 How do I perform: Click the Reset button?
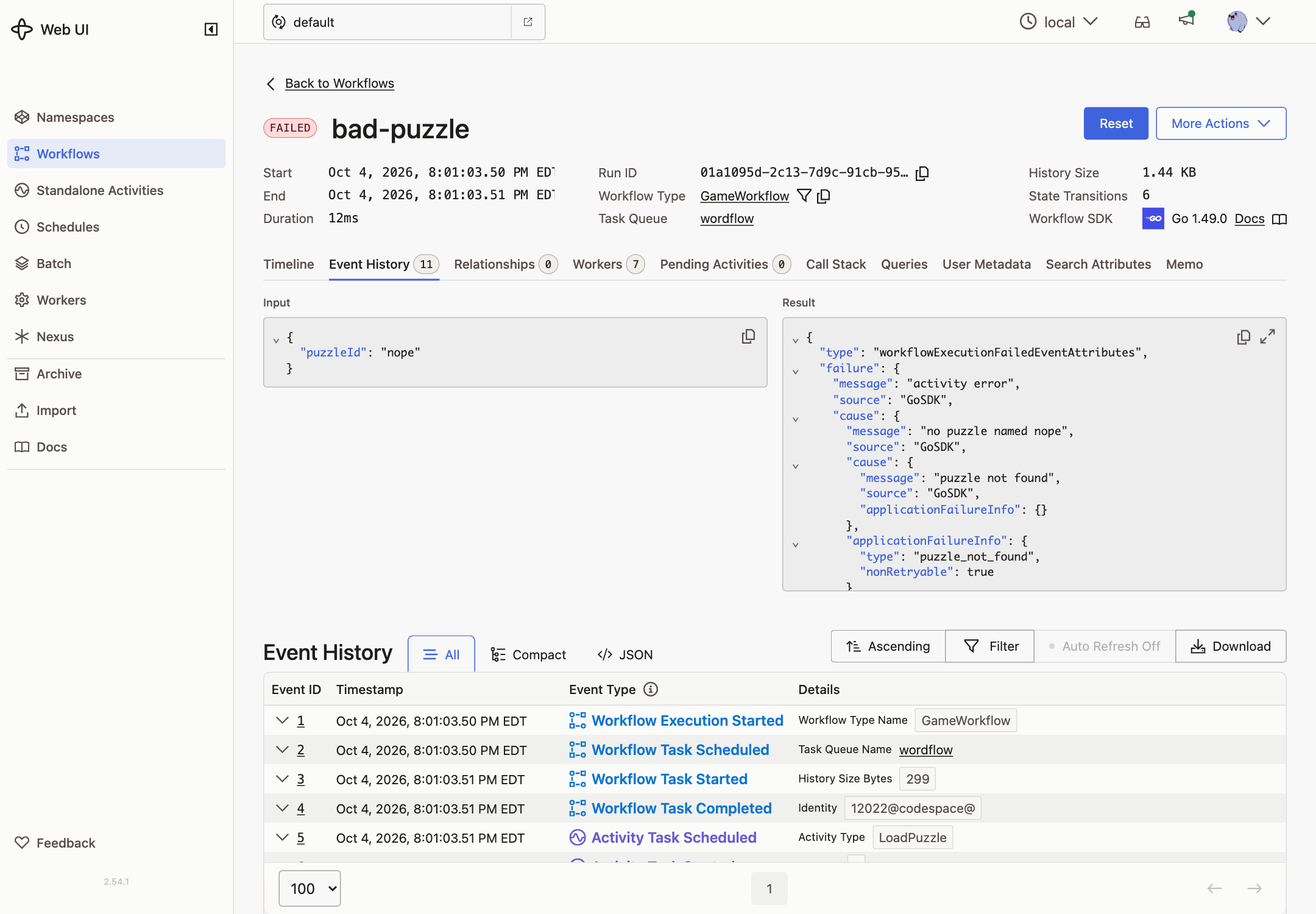(x=1116, y=124)
